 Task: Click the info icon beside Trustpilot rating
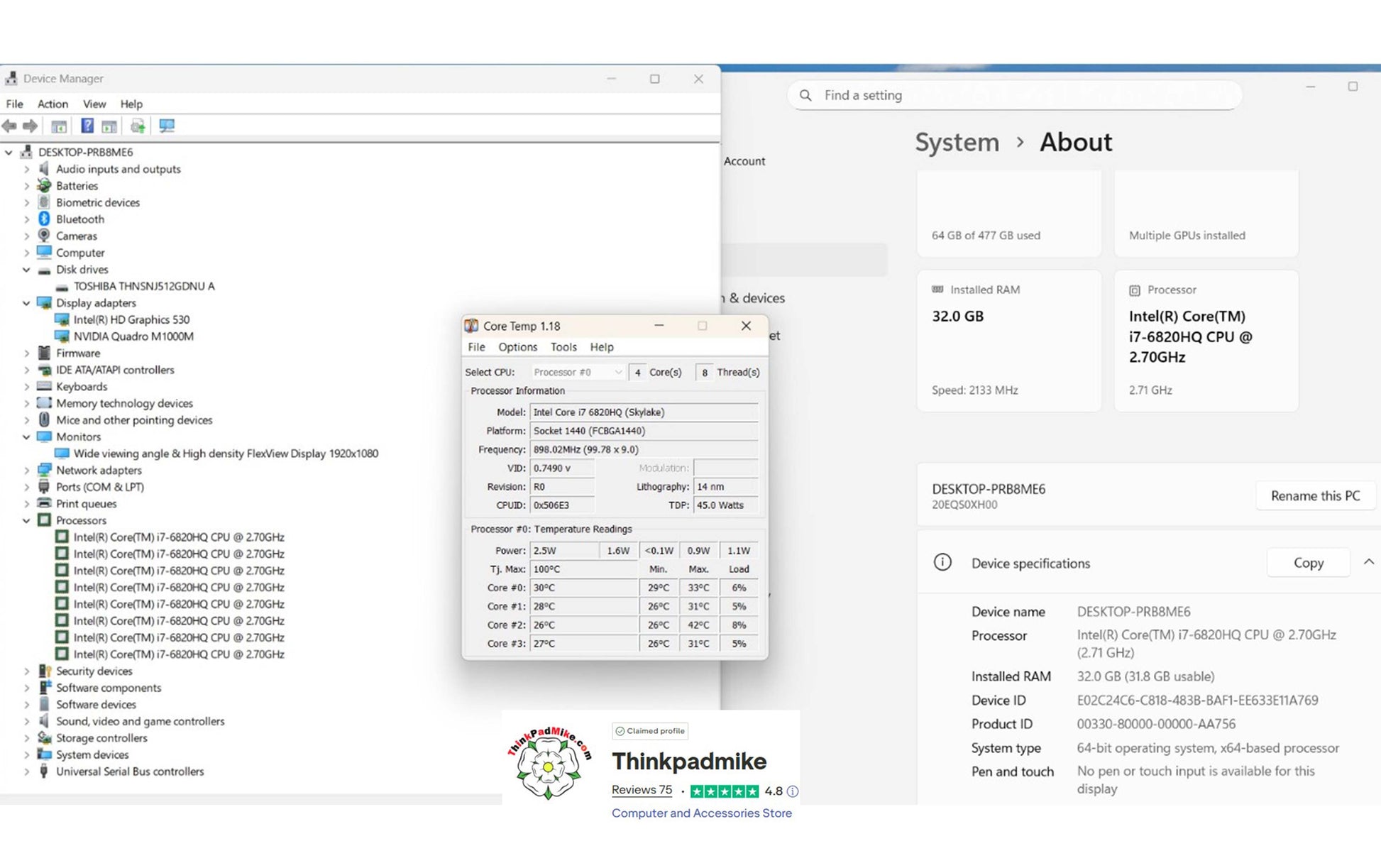[x=793, y=791]
